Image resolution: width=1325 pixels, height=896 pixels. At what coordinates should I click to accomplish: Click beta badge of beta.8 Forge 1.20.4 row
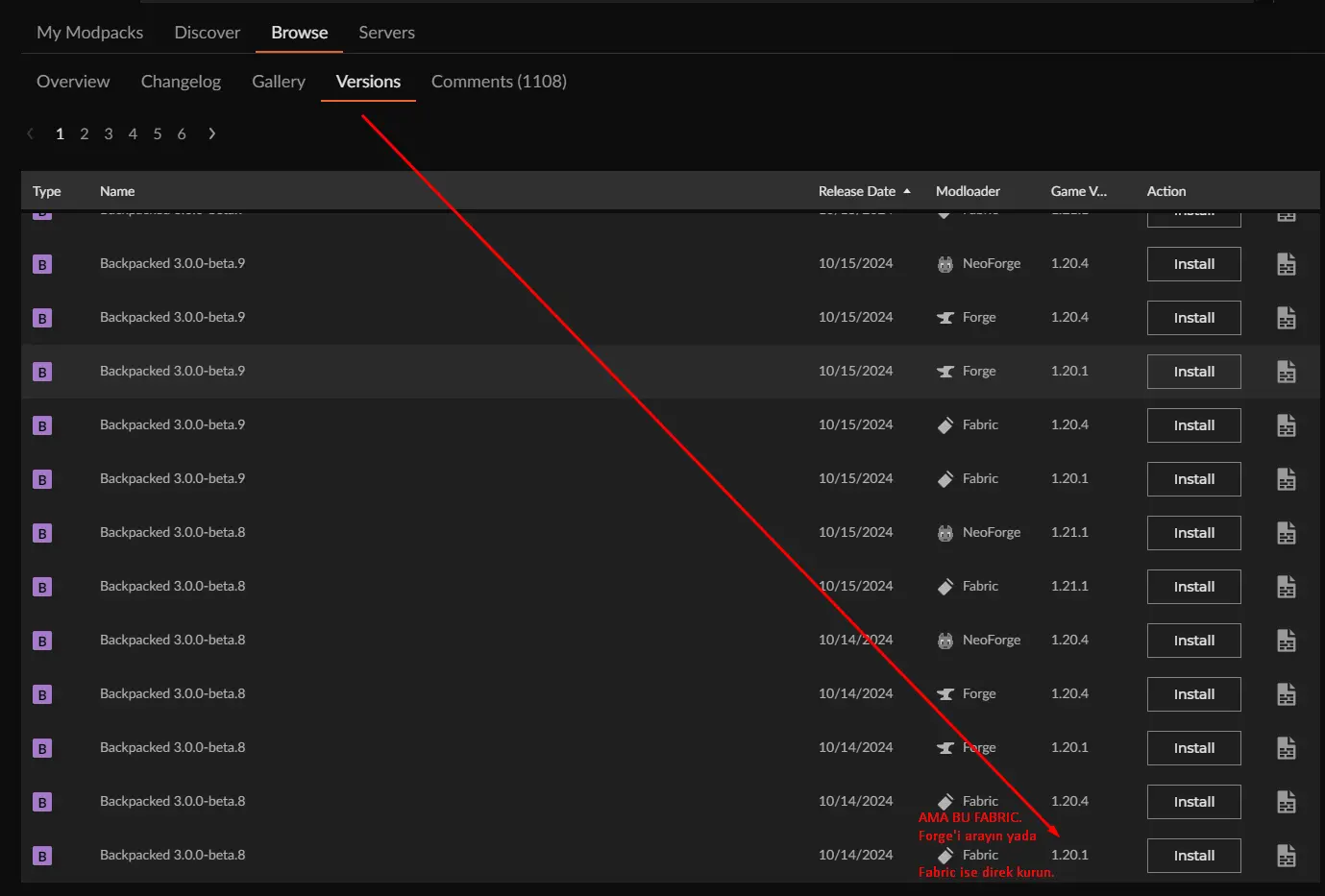(x=42, y=694)
